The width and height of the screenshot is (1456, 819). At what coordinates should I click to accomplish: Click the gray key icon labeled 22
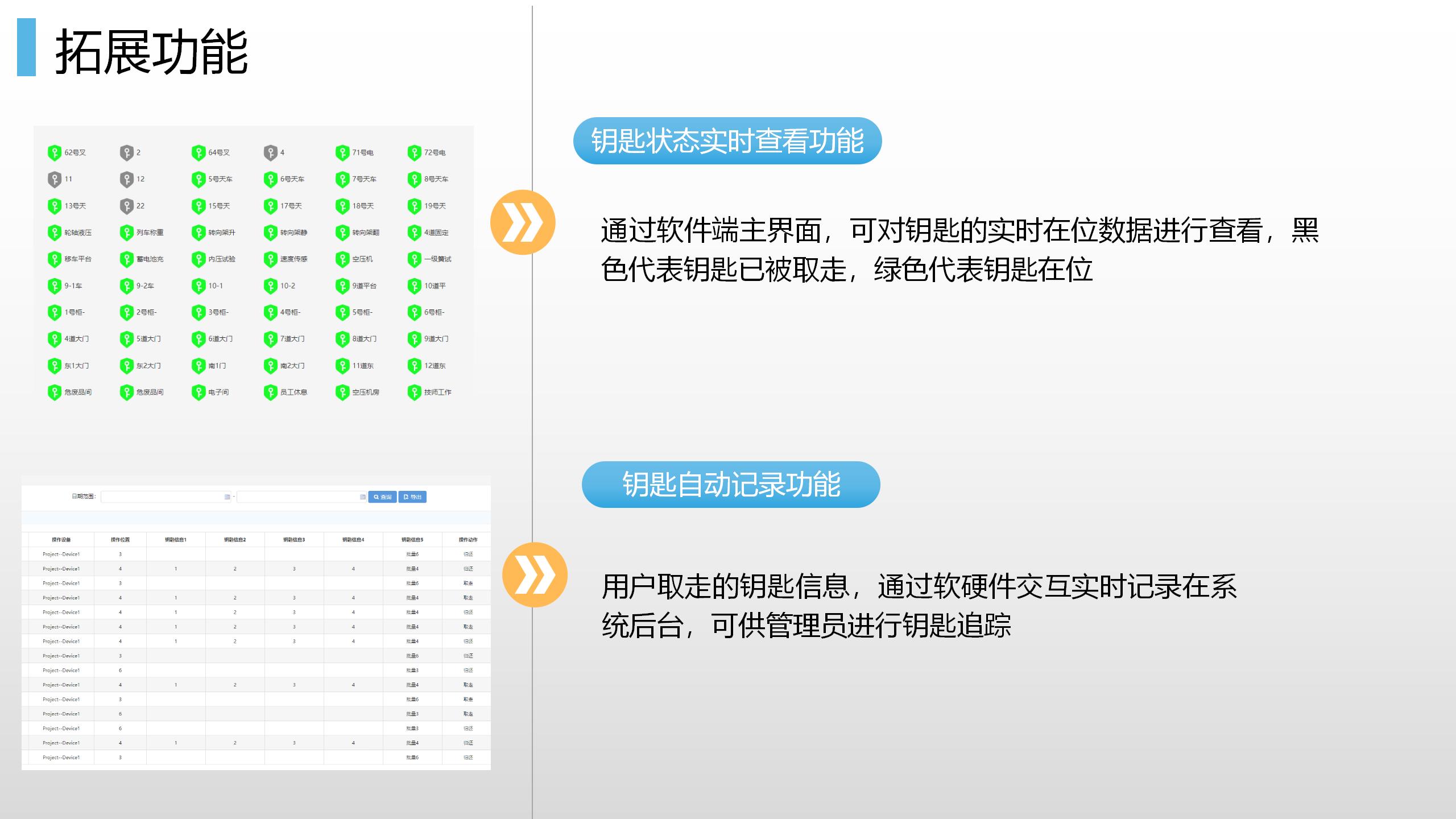(126, 206)
